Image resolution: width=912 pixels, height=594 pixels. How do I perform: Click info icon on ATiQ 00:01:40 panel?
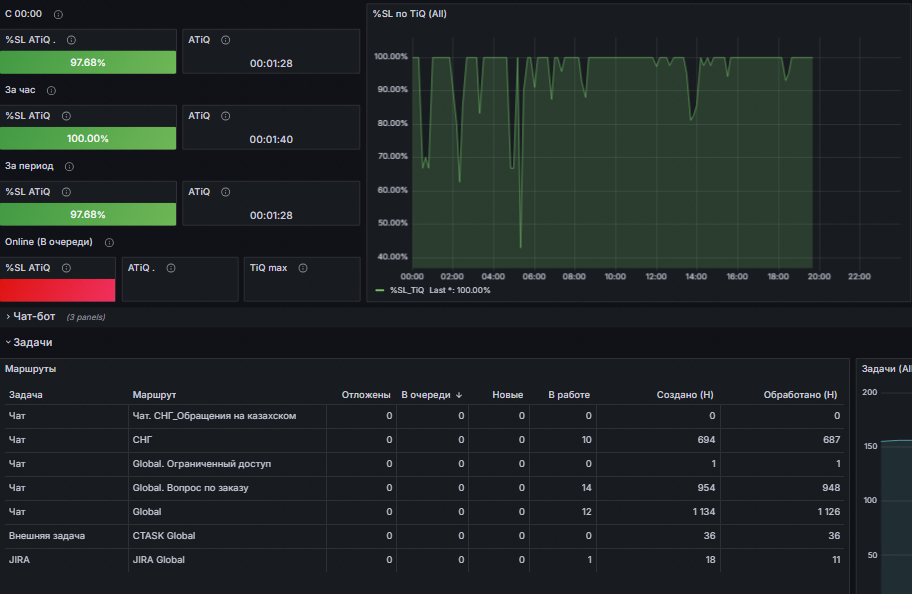(x=226, y=116)
